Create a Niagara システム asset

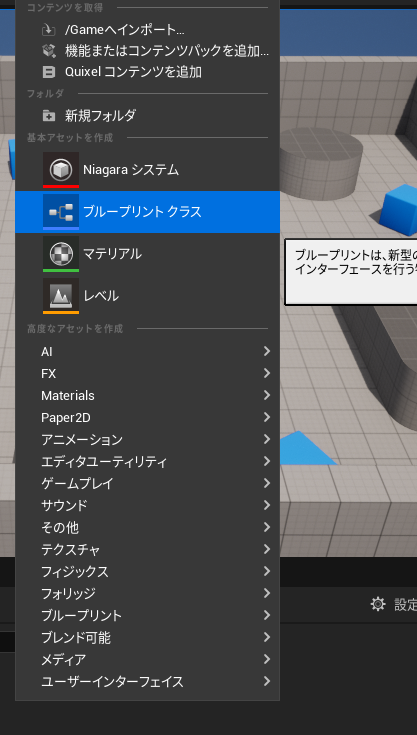tap(147, 170)
